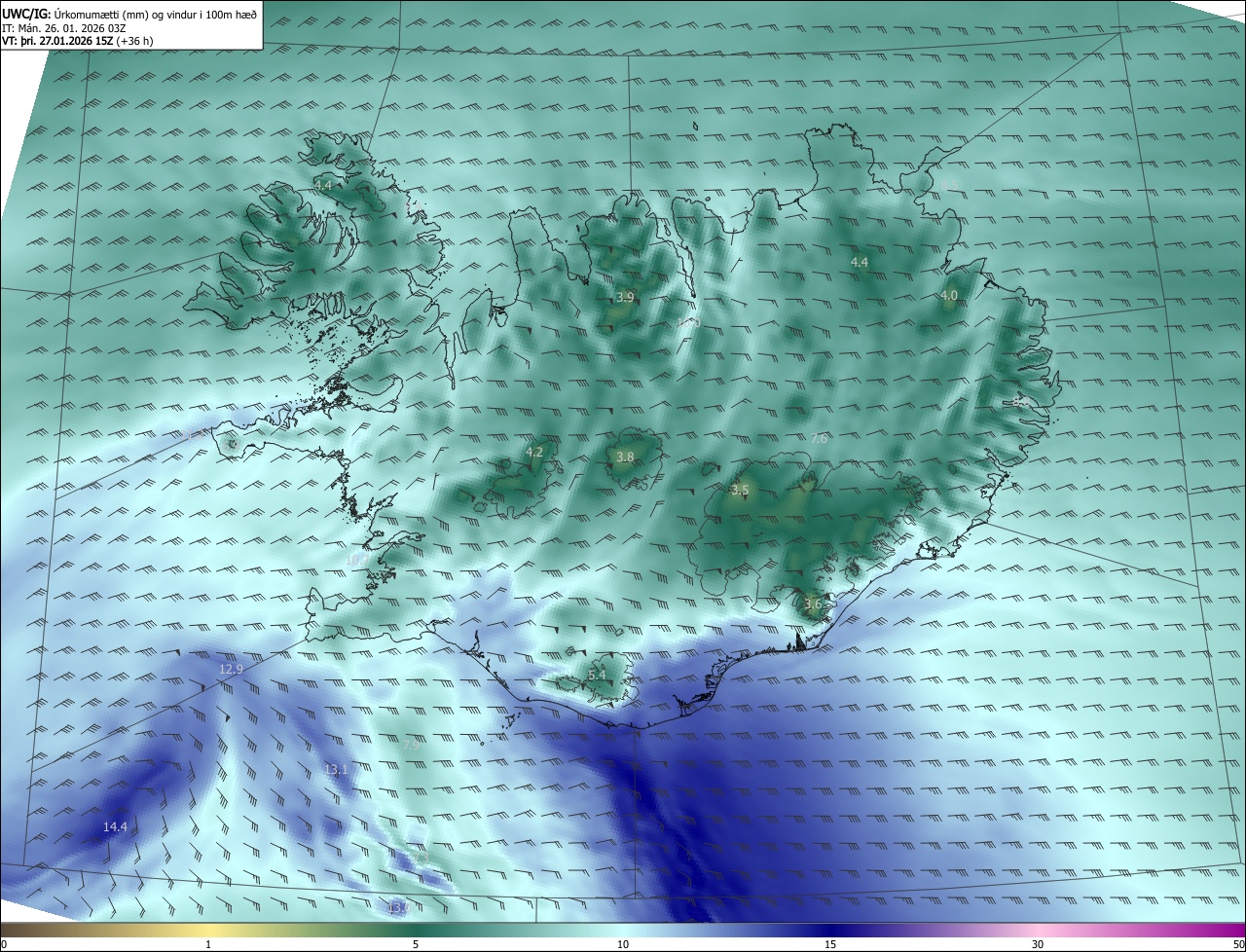Click the 7.9 value south of Reykjanes

(x=412, y=744)
